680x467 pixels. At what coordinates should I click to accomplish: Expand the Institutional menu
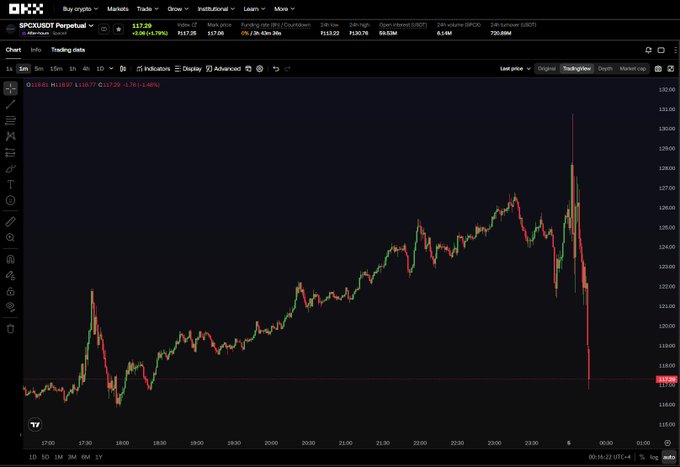pos(216,9)
